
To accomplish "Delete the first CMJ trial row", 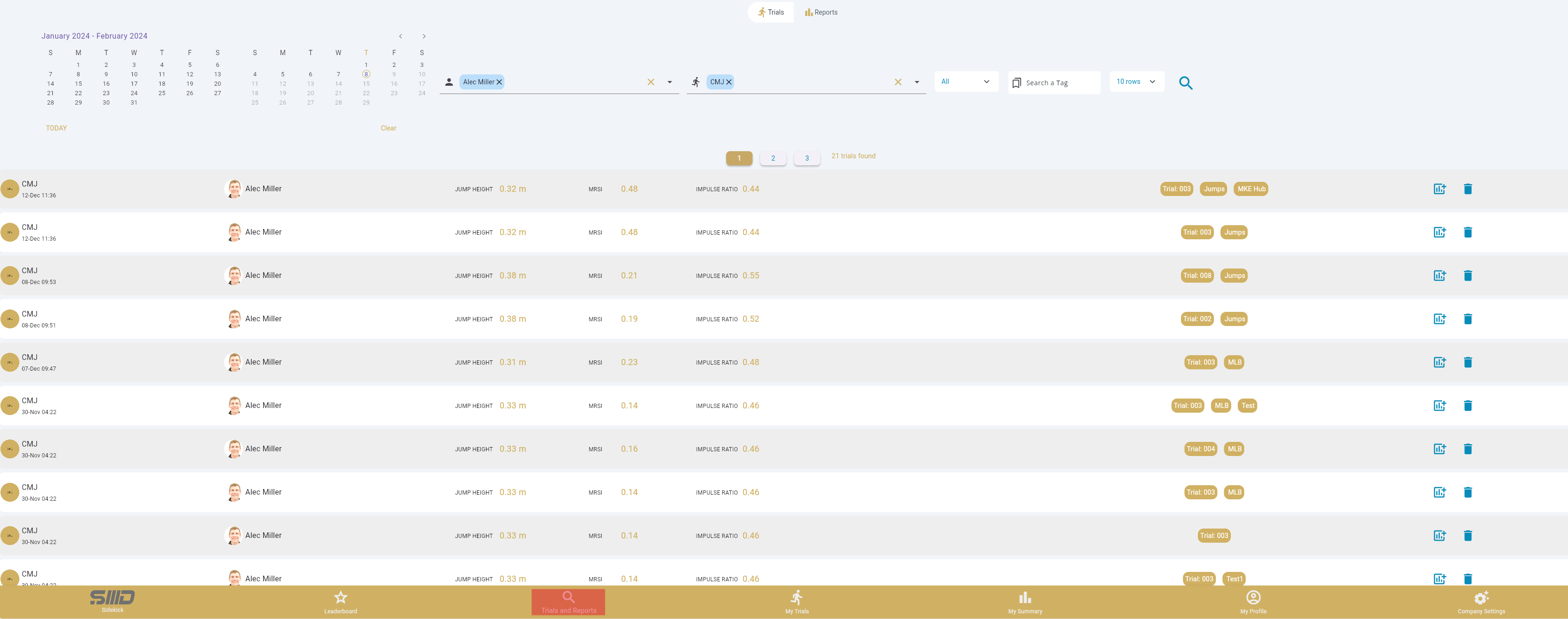I will click(1468, 189).
